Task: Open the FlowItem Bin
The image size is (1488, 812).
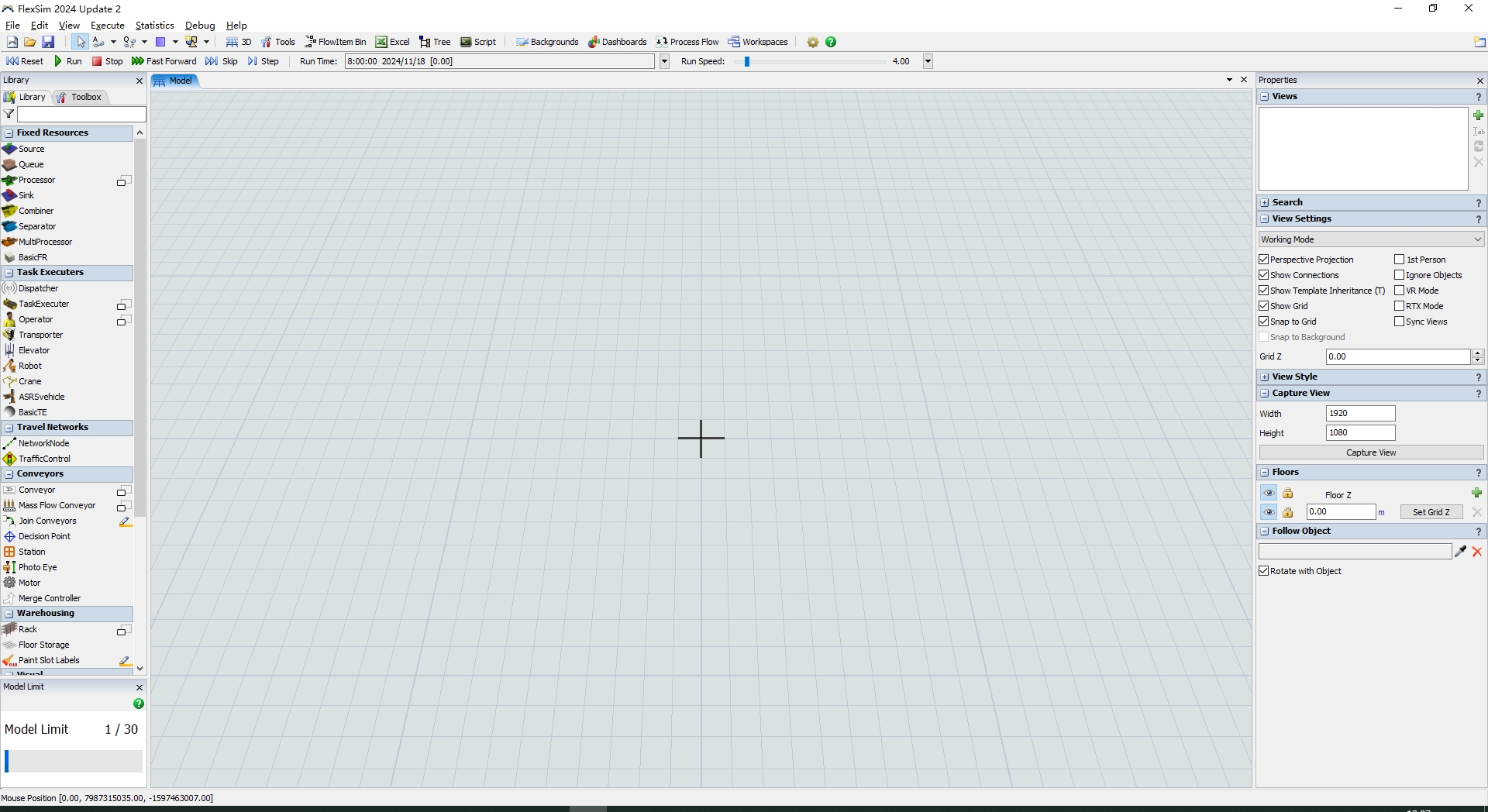Action: (x=336, y=42)
